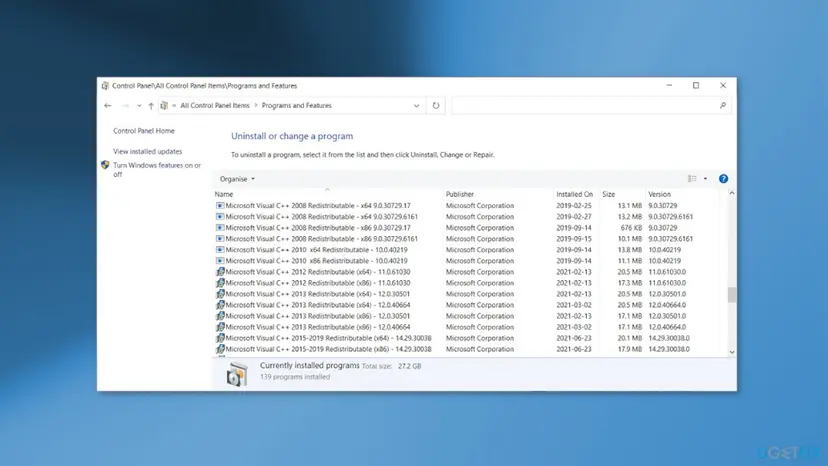Viewport: 828px width, 466px height.
Task: Click the 676 KB size cell
Action: pyautogui.click(x=632, y=228)
